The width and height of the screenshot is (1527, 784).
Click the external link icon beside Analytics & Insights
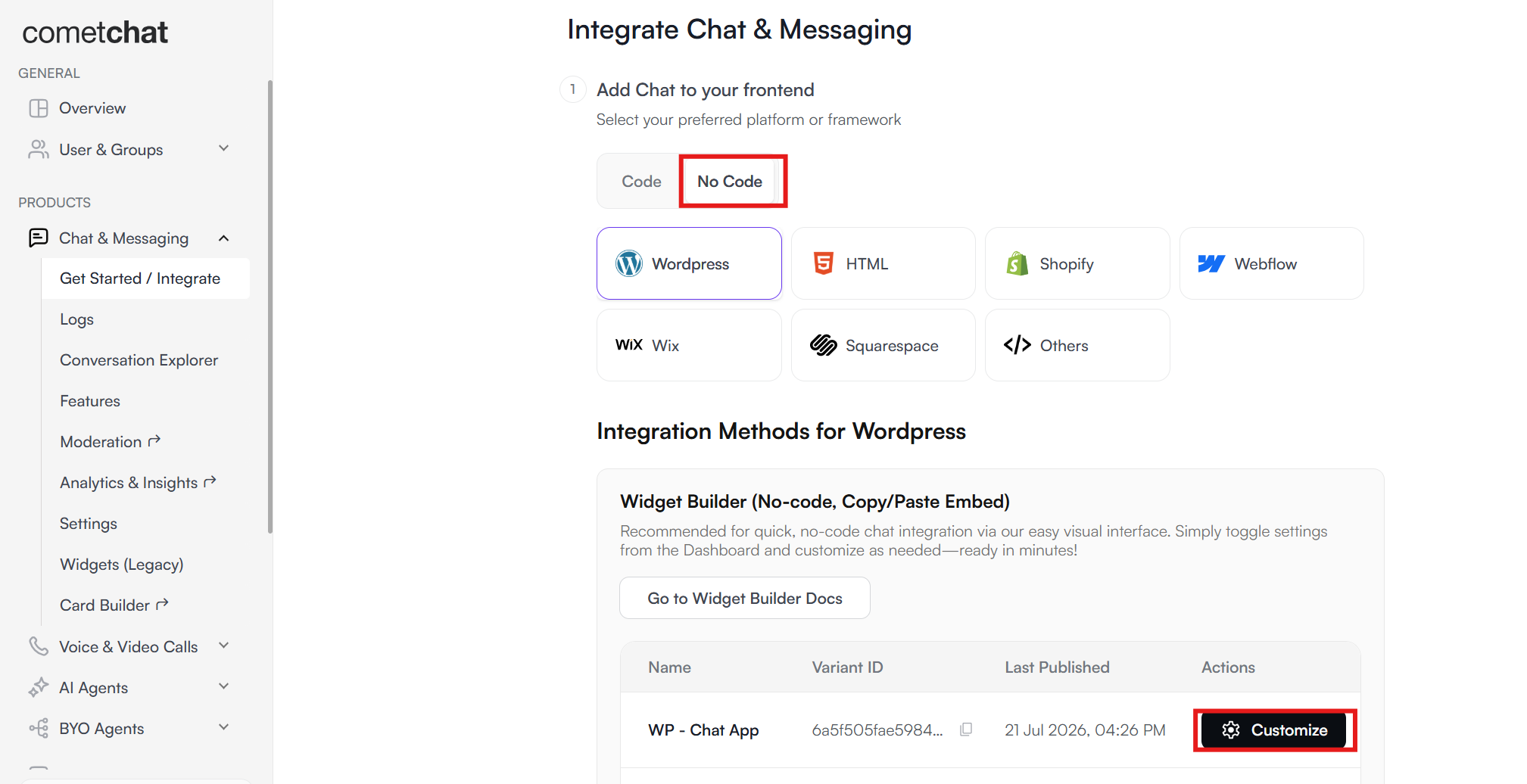point(210,481)
